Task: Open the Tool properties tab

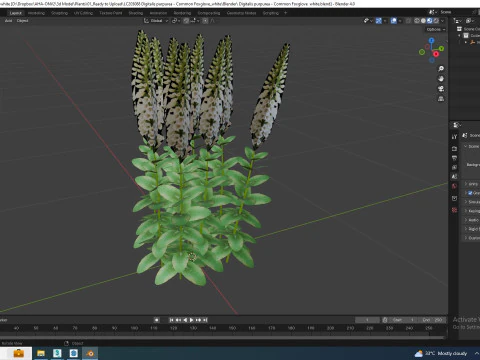Action: pyautogui.click(x=454, y=137)
